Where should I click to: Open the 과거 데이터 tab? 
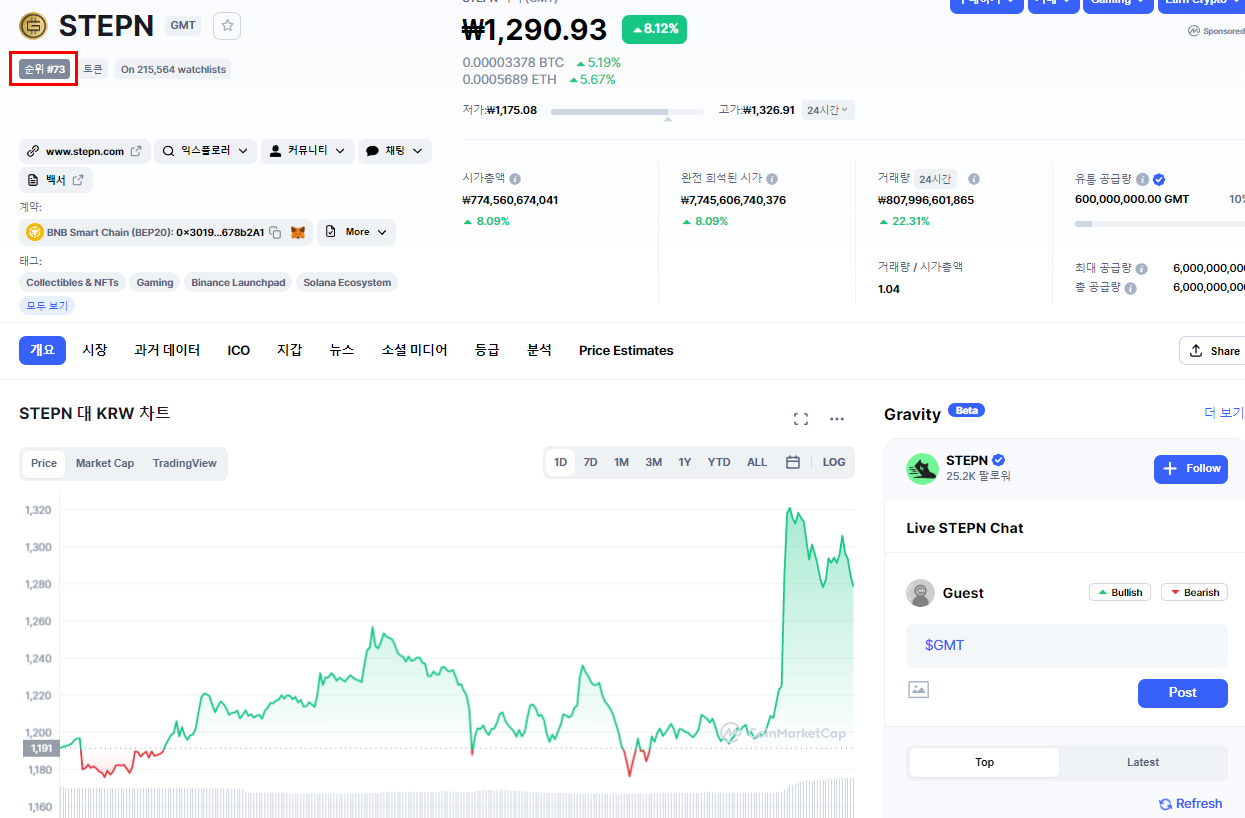167,350
